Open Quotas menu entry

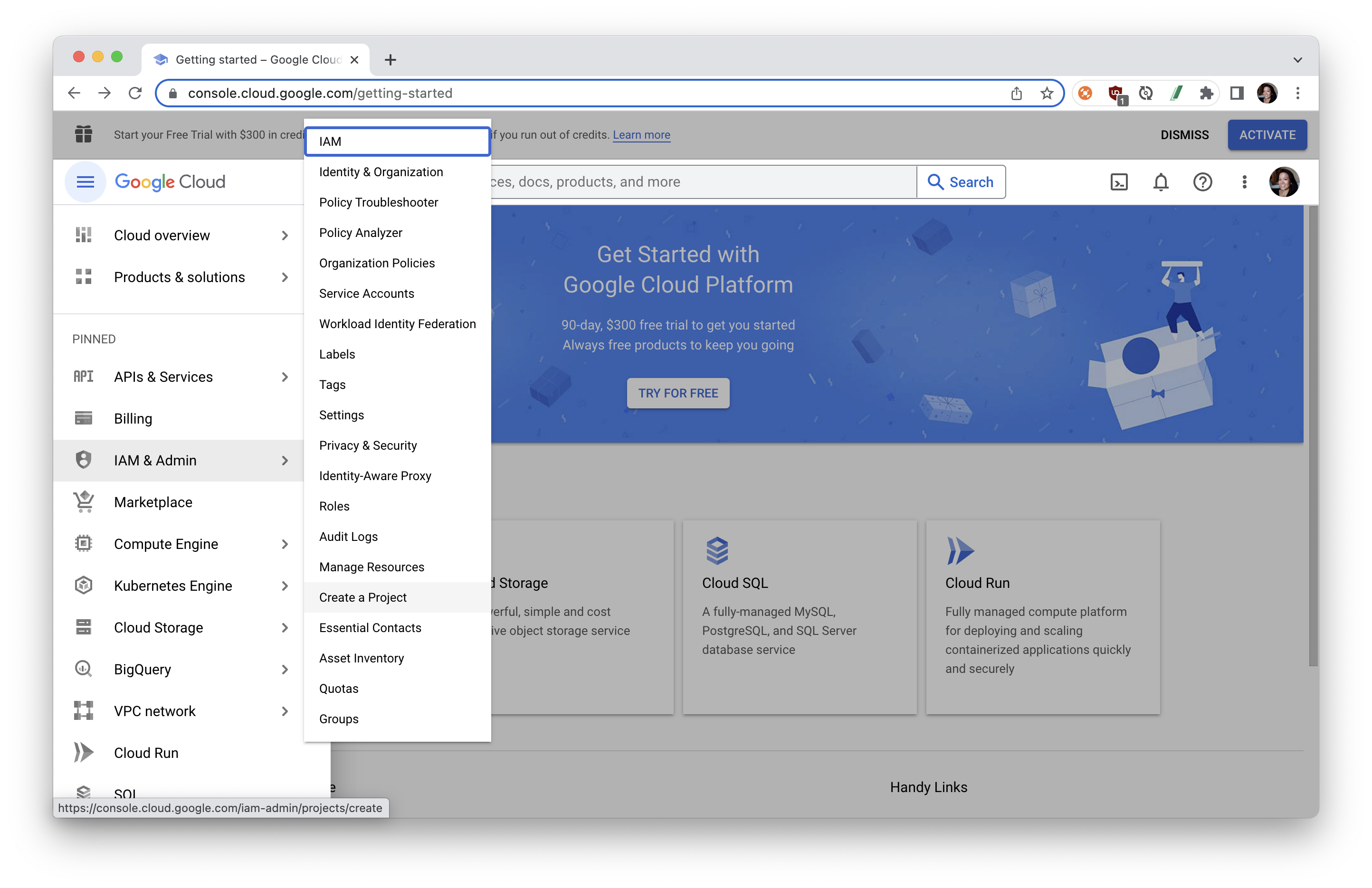[397, 689]
